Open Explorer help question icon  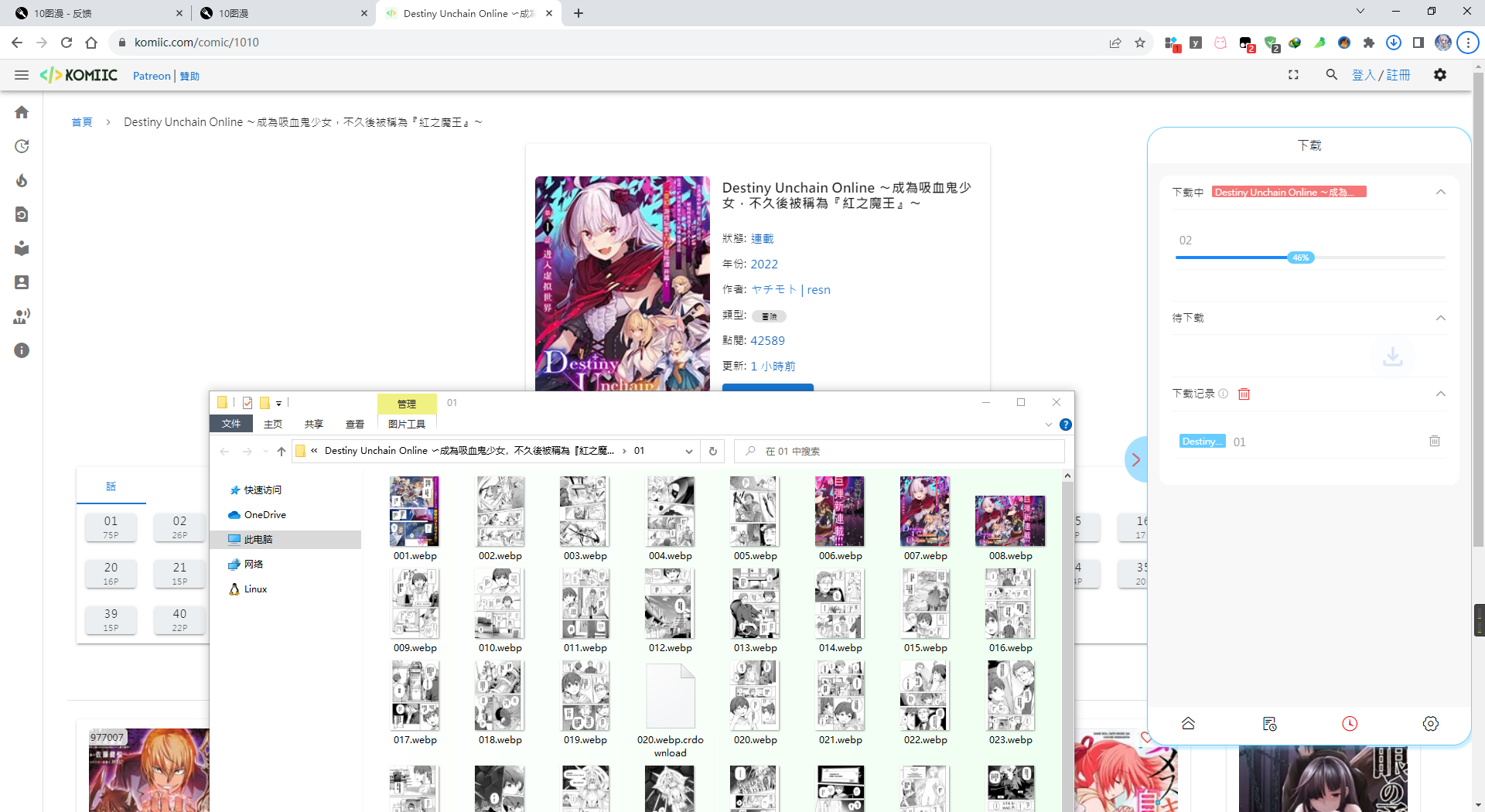click(1066, 425)
